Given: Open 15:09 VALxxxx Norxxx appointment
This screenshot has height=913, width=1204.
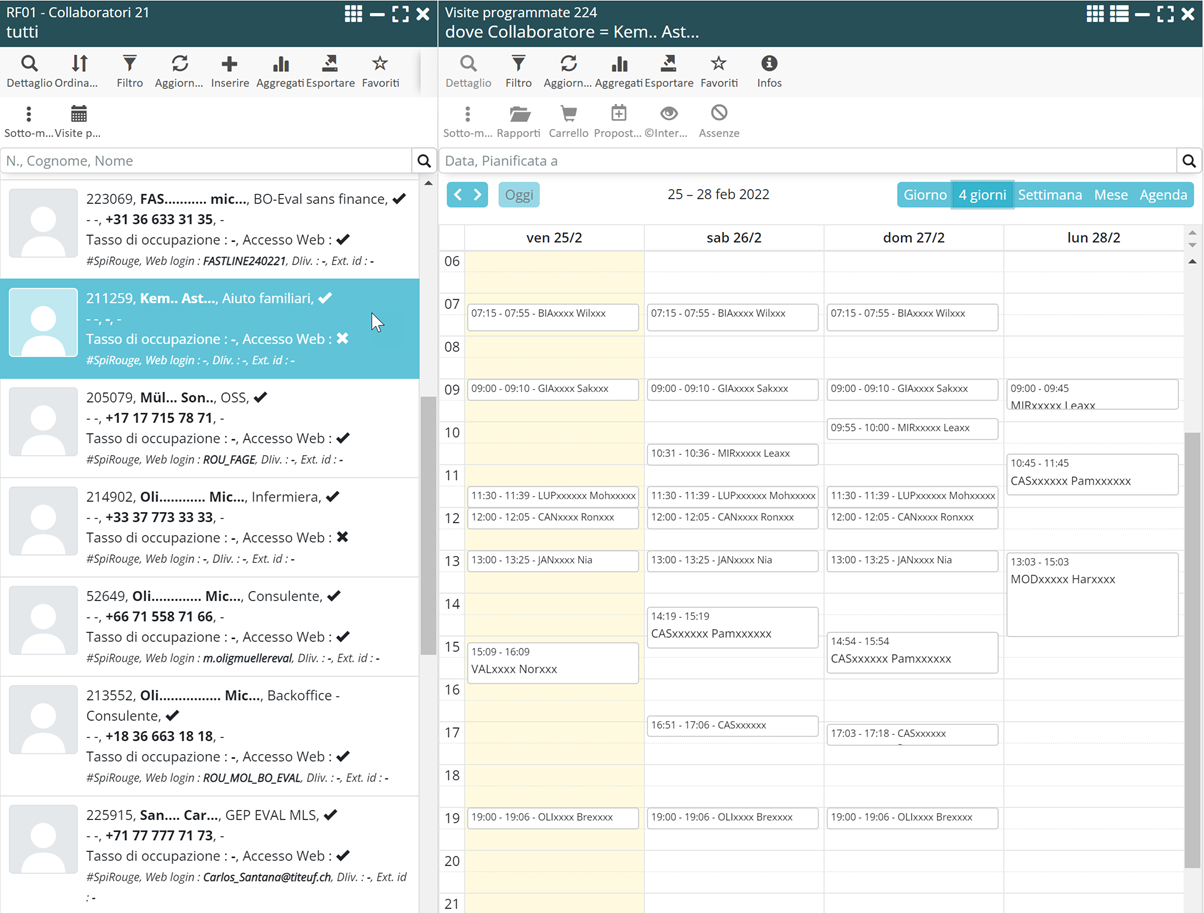Looking at the screenshot, I should coord(553,662).
